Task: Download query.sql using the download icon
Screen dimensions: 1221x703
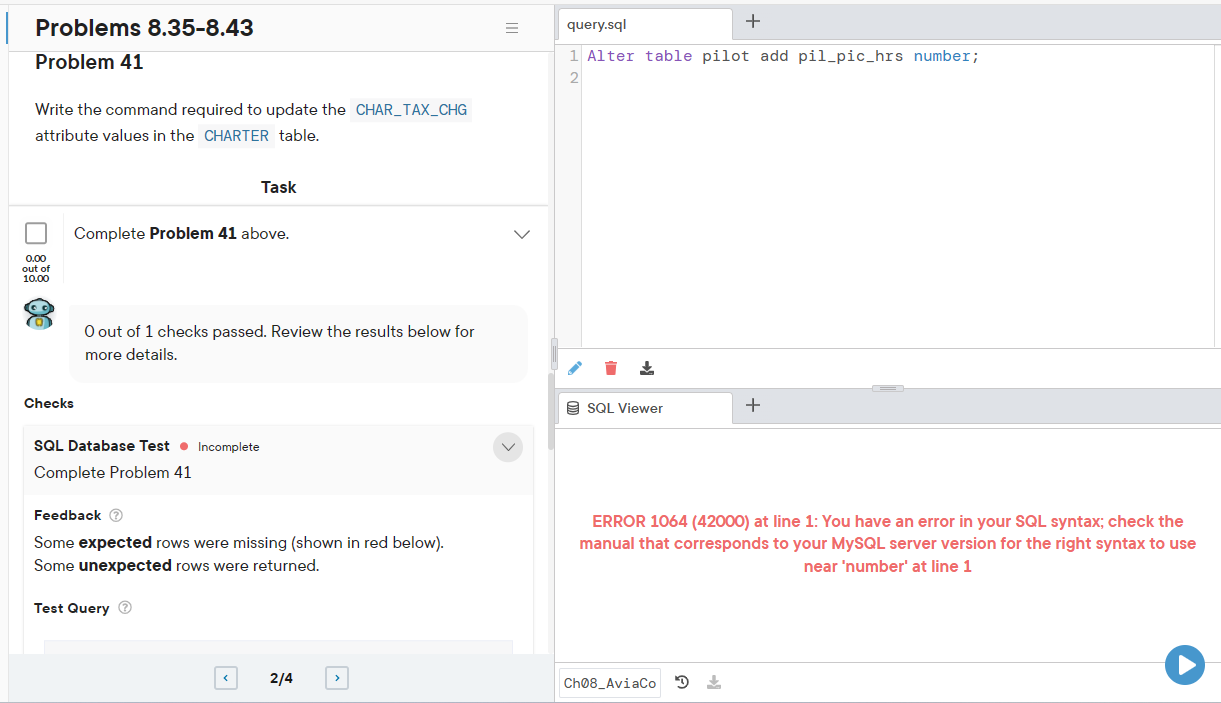Action: pyautogui.click(x=647, y=368)
